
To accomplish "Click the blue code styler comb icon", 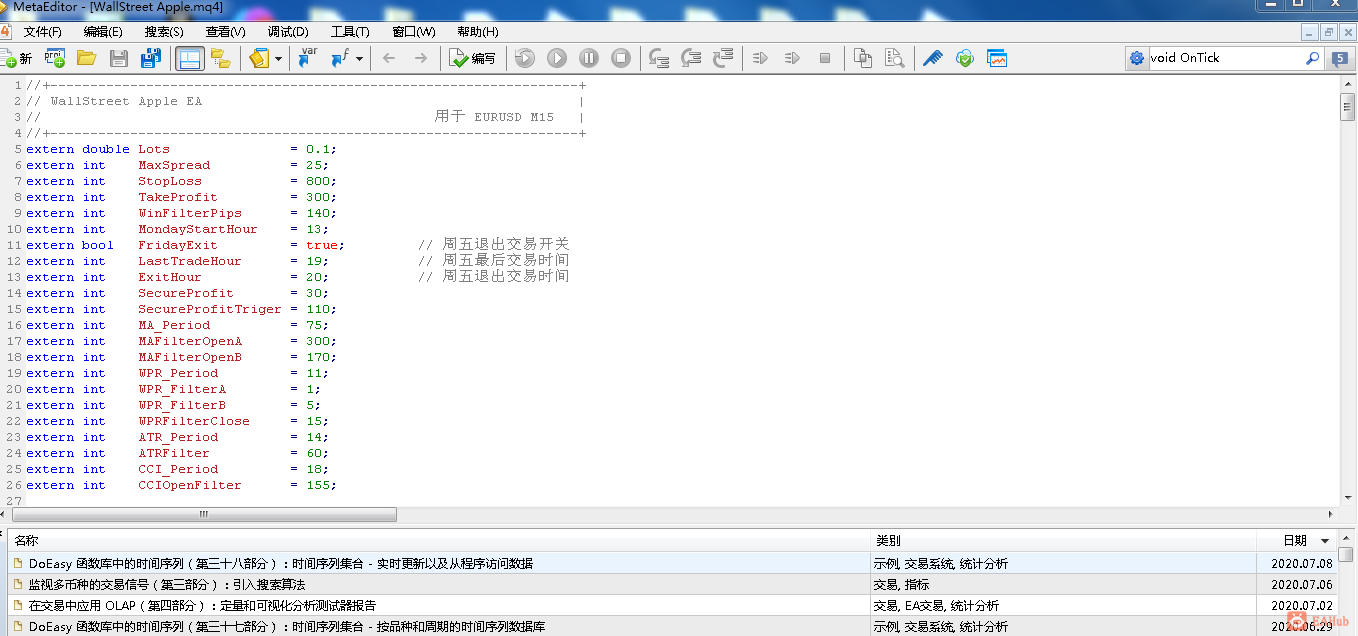I will (x=932, y=58).
